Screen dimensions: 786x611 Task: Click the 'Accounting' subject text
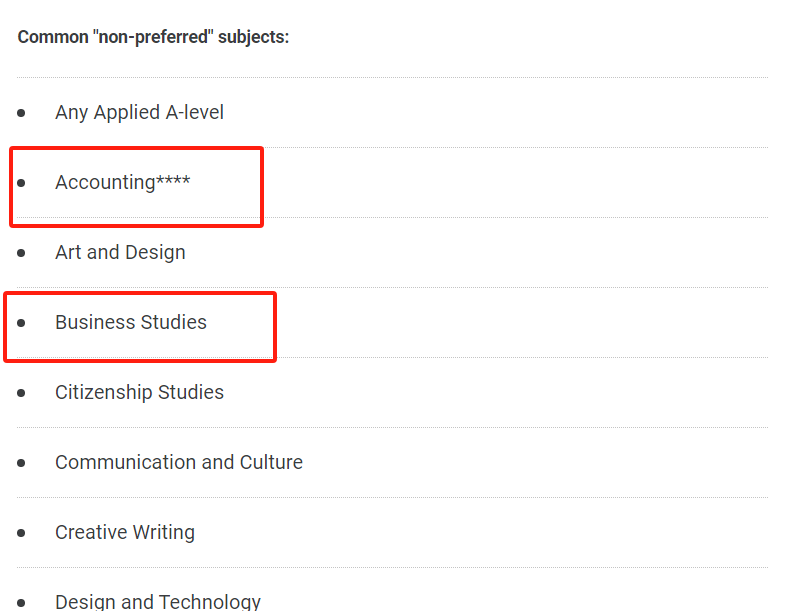click(105, 182)
